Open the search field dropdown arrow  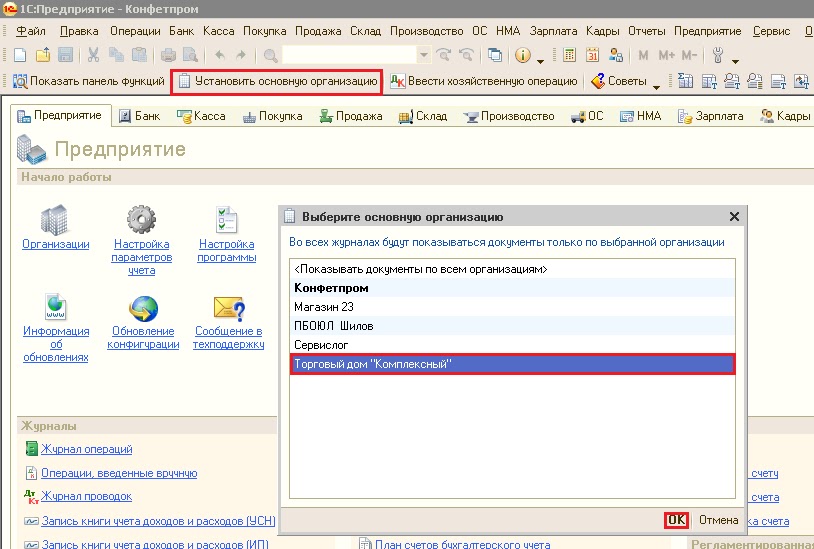(424, 54)
